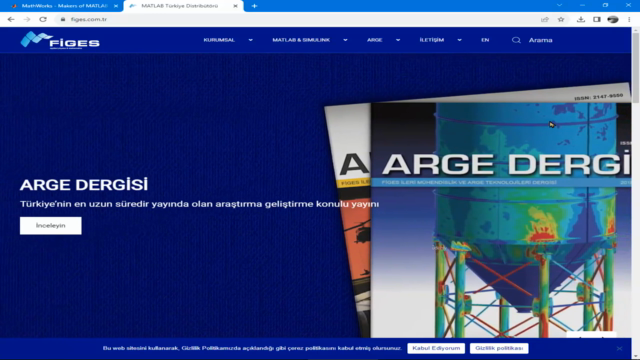Expand the MATLAB & SIMULINK chevron
640x360 pixels.
[345, 40]
